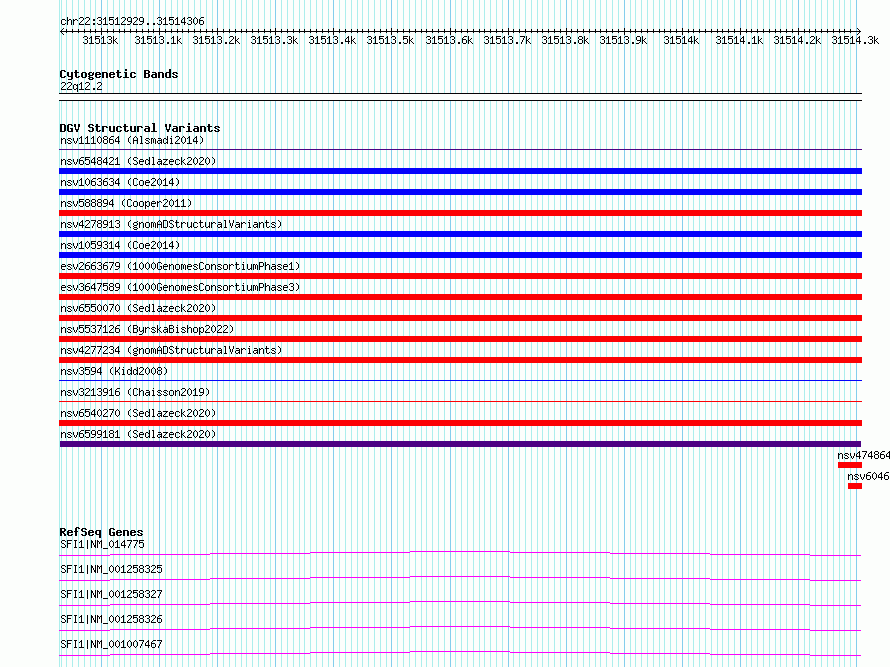The width and height of the screenshot is (890, 667).
Task: Click the Cytogenetic Bands track heading
Action: coord(119,74)
